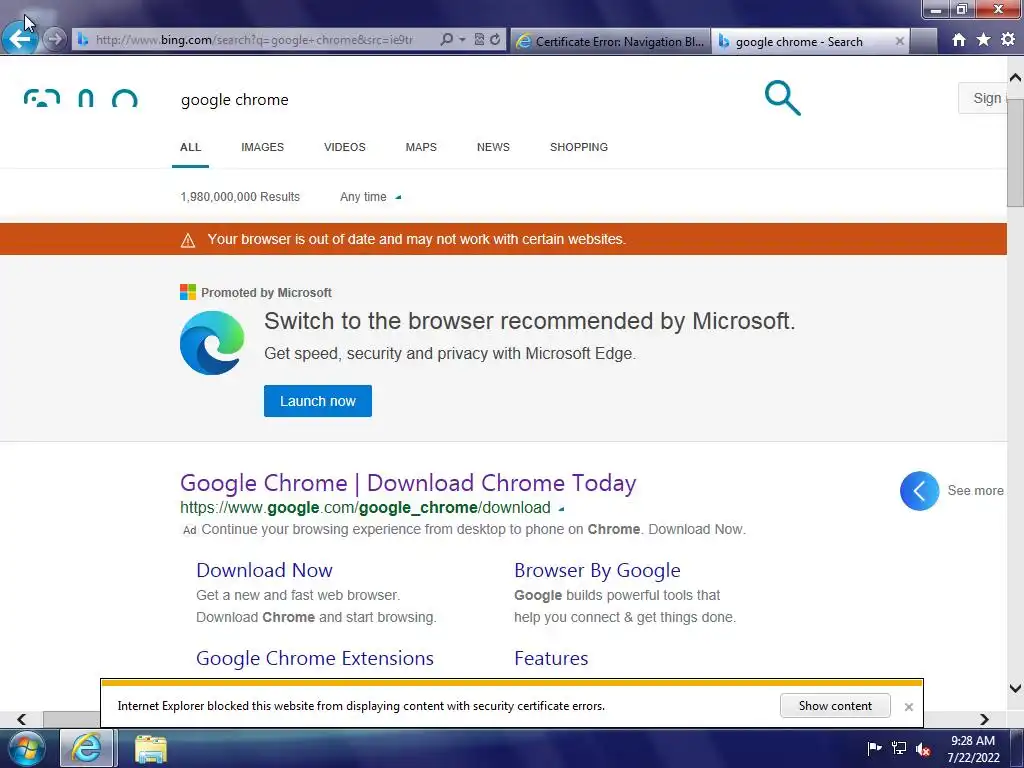Click the Show content button
Image resolution: width=1024 pixels, height=768 pixels.
[835, 705]
